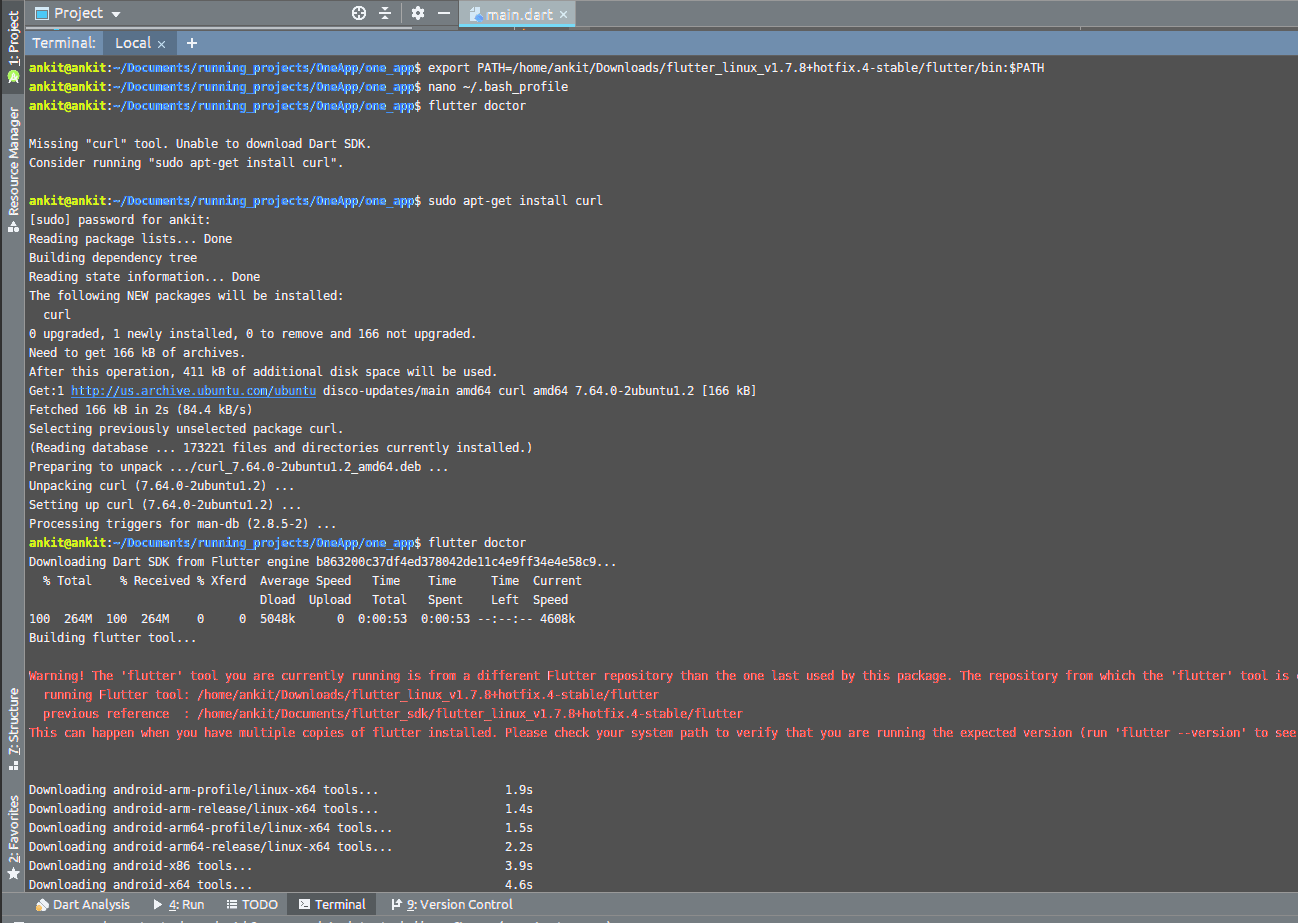The height and width of the screenshot is (923, 1298).
Task: Close the main.dart tab
Action: click(564, 15)
